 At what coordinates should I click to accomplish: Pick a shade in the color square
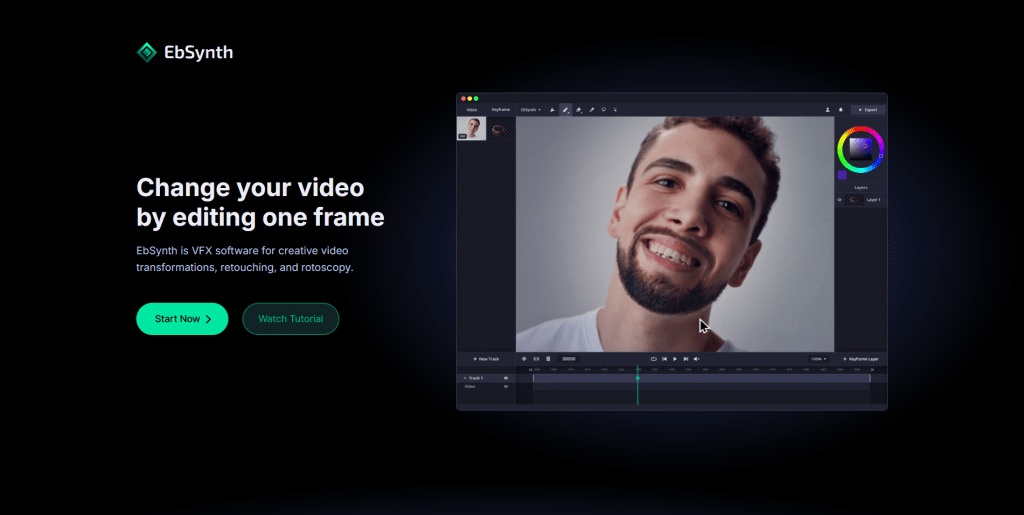click(861, 149)
